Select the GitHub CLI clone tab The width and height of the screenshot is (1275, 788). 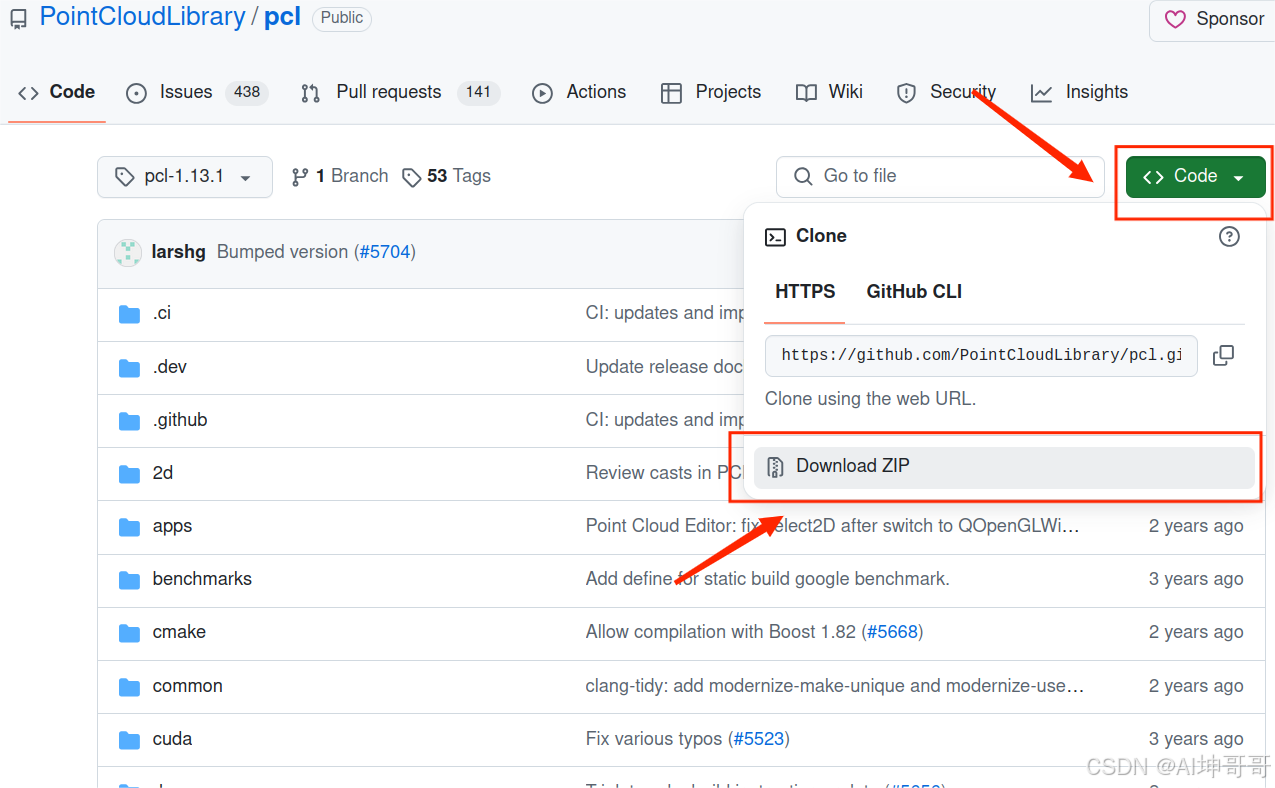[x=914, y=292]
